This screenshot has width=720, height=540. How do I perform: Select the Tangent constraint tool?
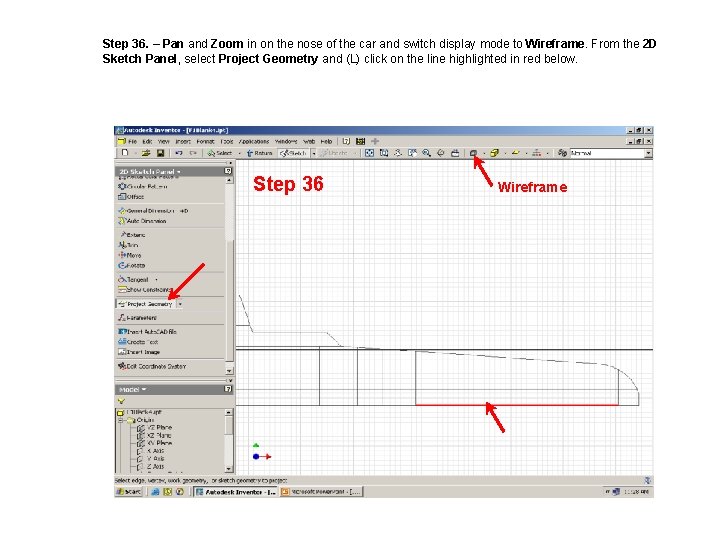(133, 279)
